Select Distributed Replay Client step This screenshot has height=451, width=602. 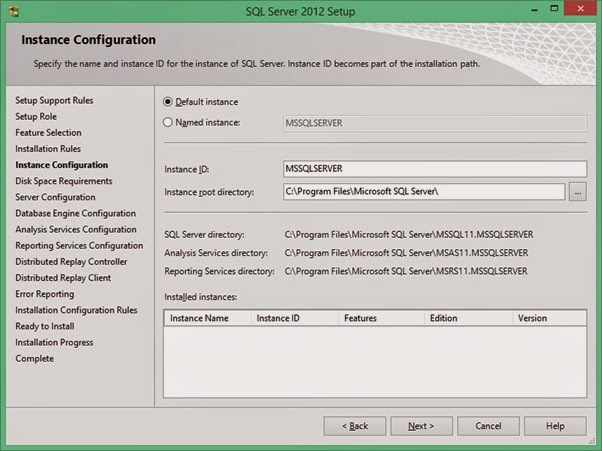pos(63,278)
